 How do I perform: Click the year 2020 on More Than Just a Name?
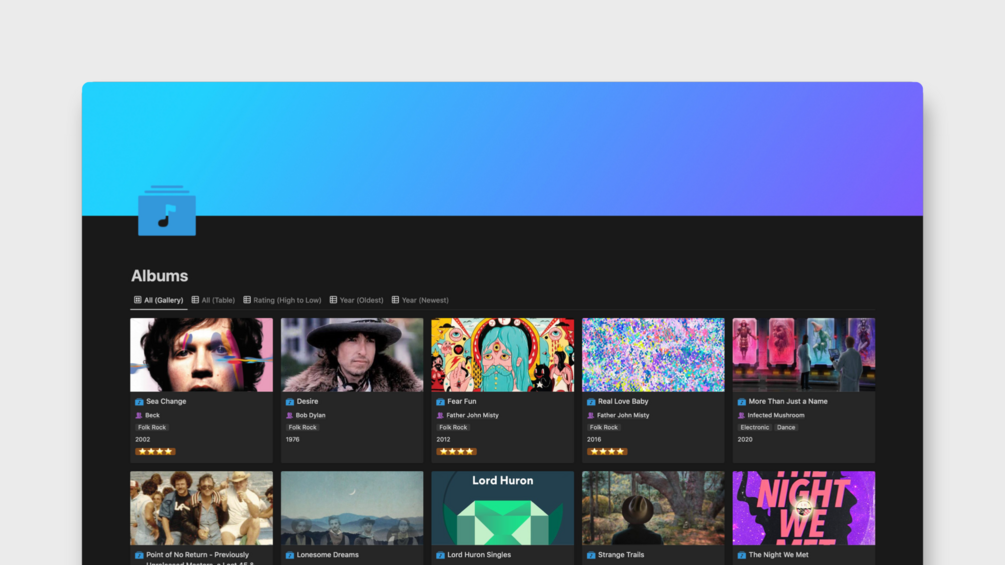(745, 439)
